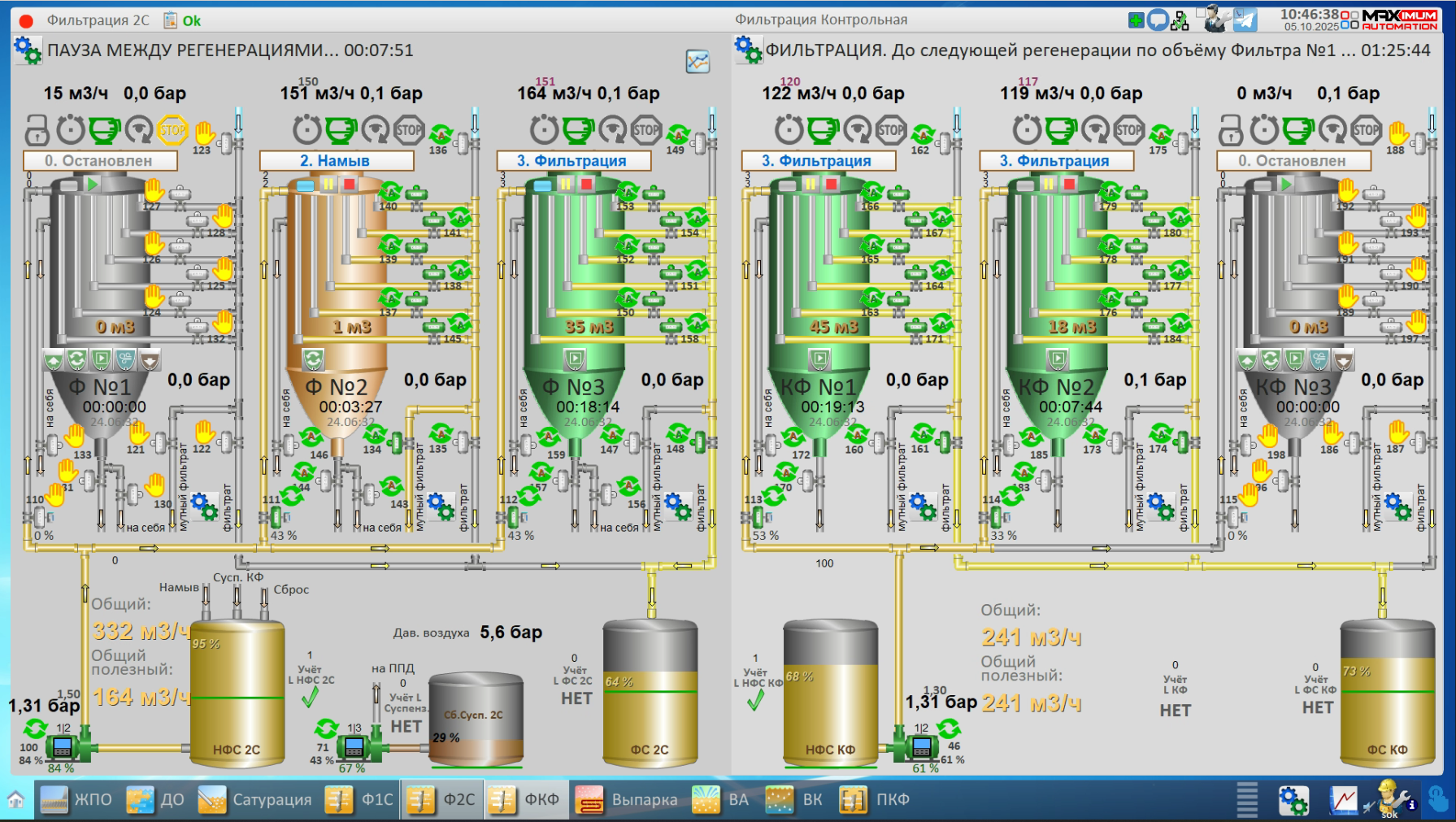Click the STOP icon above filter Ф №1
The width and height of the screenshot is (1456, 822).
coord(172,129)
